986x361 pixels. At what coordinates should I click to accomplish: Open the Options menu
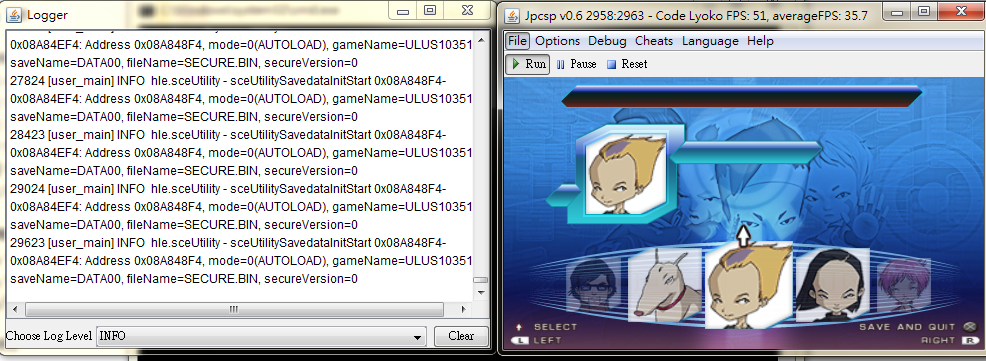tap(557, 41)
